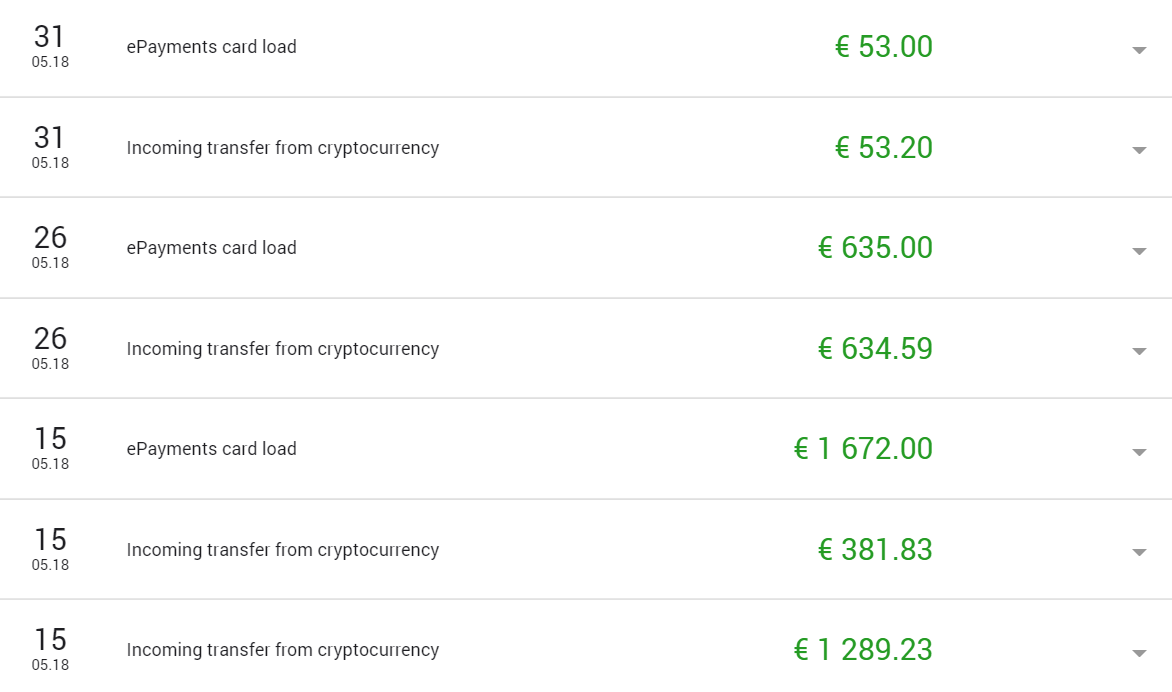
Task: Show details arrow for € 381.83 transfer
Action: click(1139, 552)
